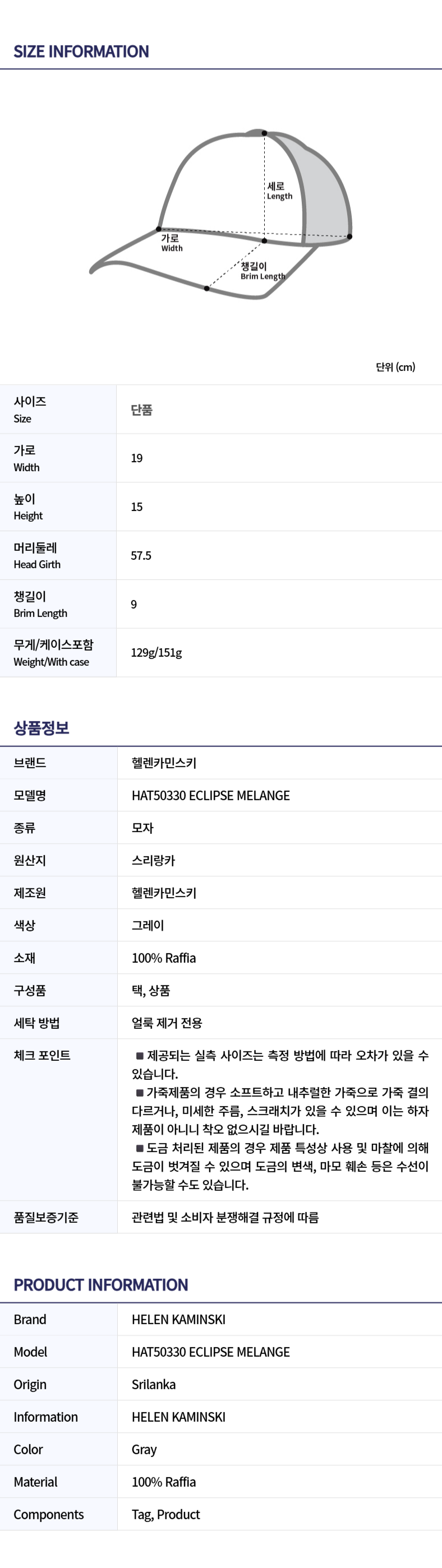
Task: Click the English color value Gray
Action: pyautogui.click(x=144, y=1450)
